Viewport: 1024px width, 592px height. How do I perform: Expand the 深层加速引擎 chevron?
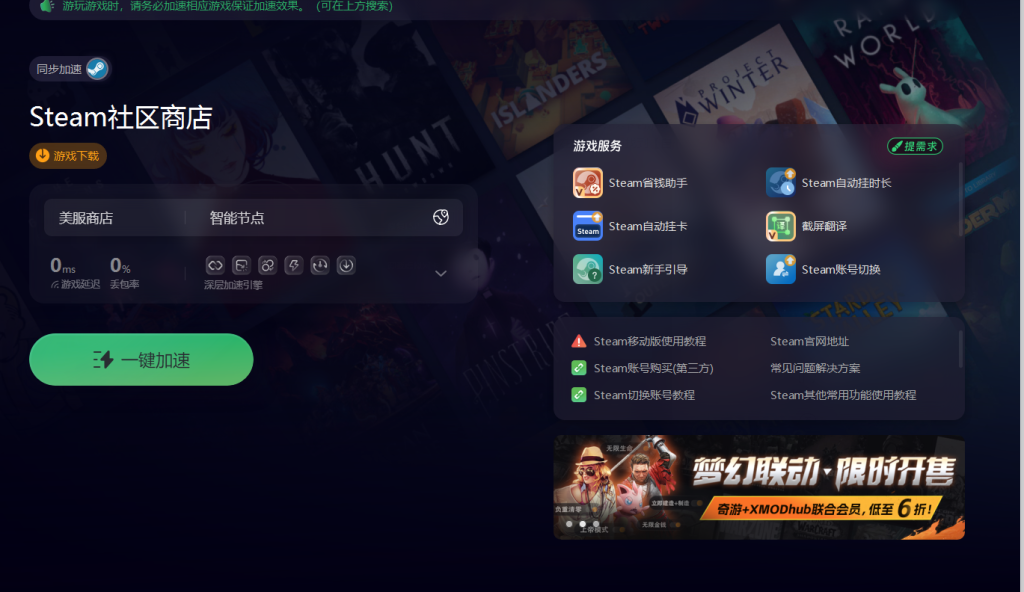pos(441,273)
